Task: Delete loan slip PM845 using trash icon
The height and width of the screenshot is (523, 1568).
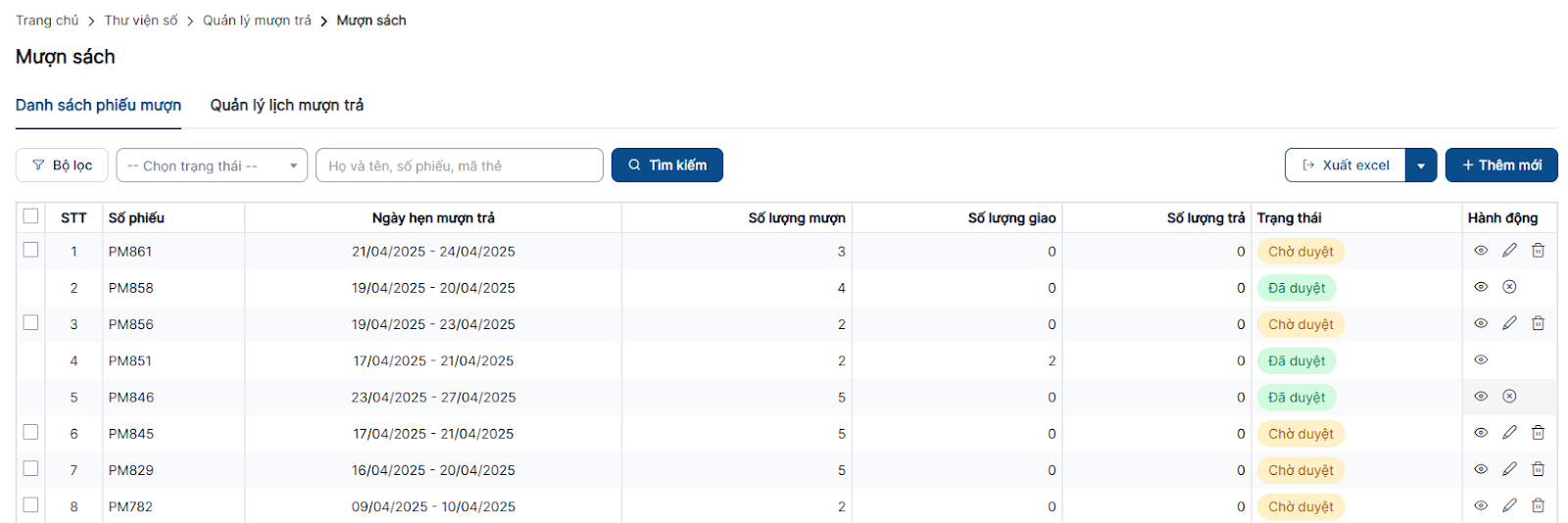Action: pos(1538,433)
